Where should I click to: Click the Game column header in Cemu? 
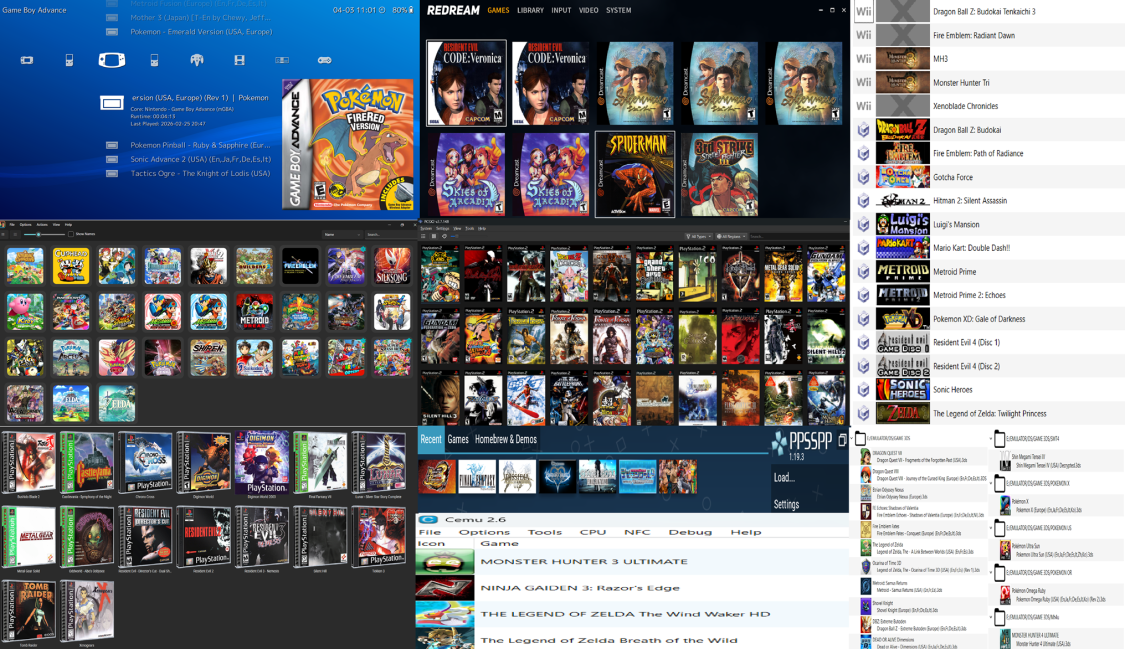pyautogui.click(x=499, y=543)
